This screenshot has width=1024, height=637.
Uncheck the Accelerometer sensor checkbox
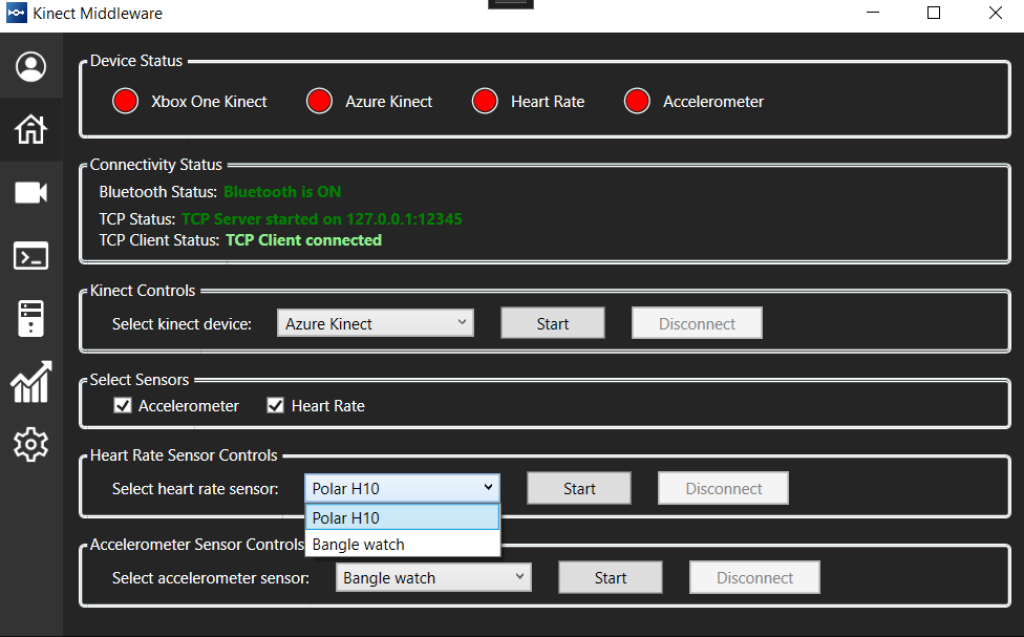tap(122, 405)
